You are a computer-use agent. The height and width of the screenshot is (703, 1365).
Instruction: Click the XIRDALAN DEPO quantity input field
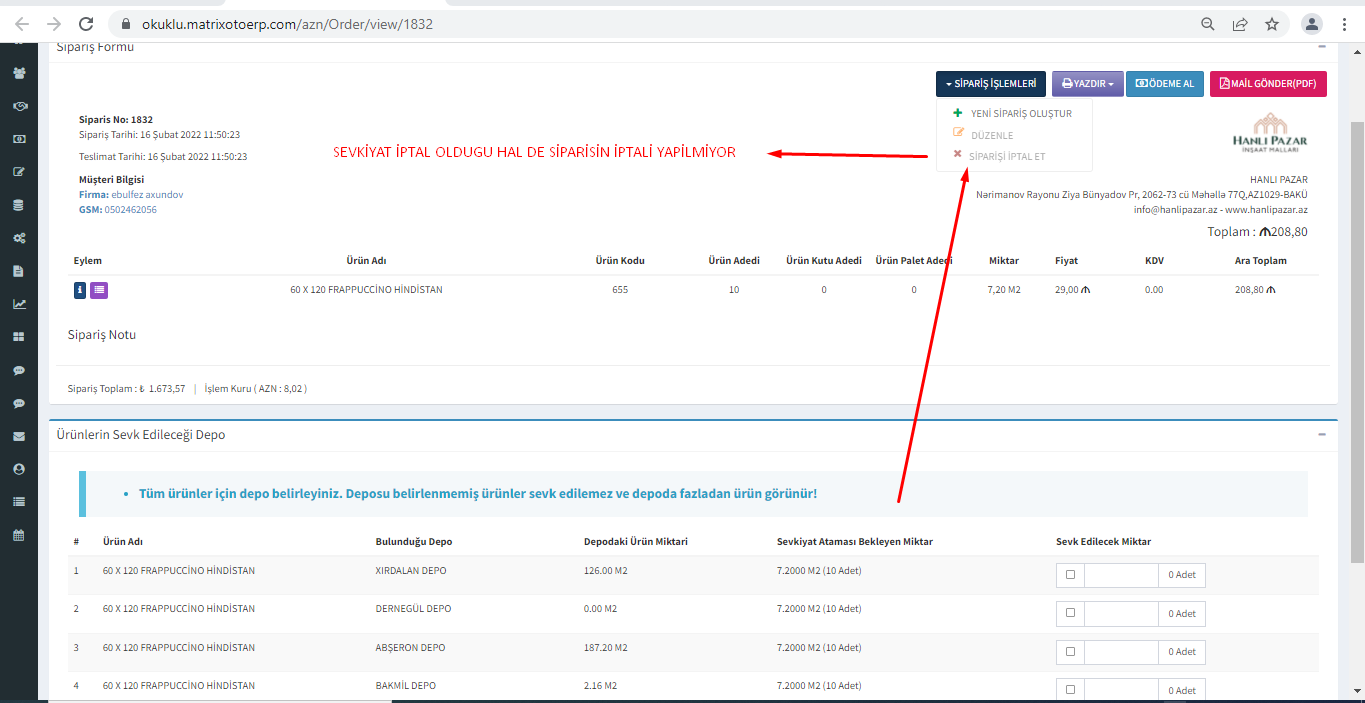pos(1121,575)
